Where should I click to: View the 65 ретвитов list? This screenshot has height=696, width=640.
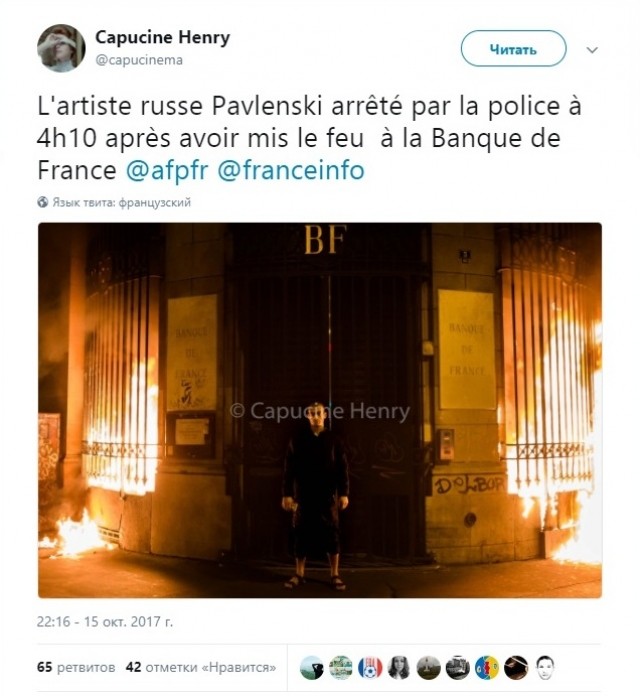coord(76,667)
